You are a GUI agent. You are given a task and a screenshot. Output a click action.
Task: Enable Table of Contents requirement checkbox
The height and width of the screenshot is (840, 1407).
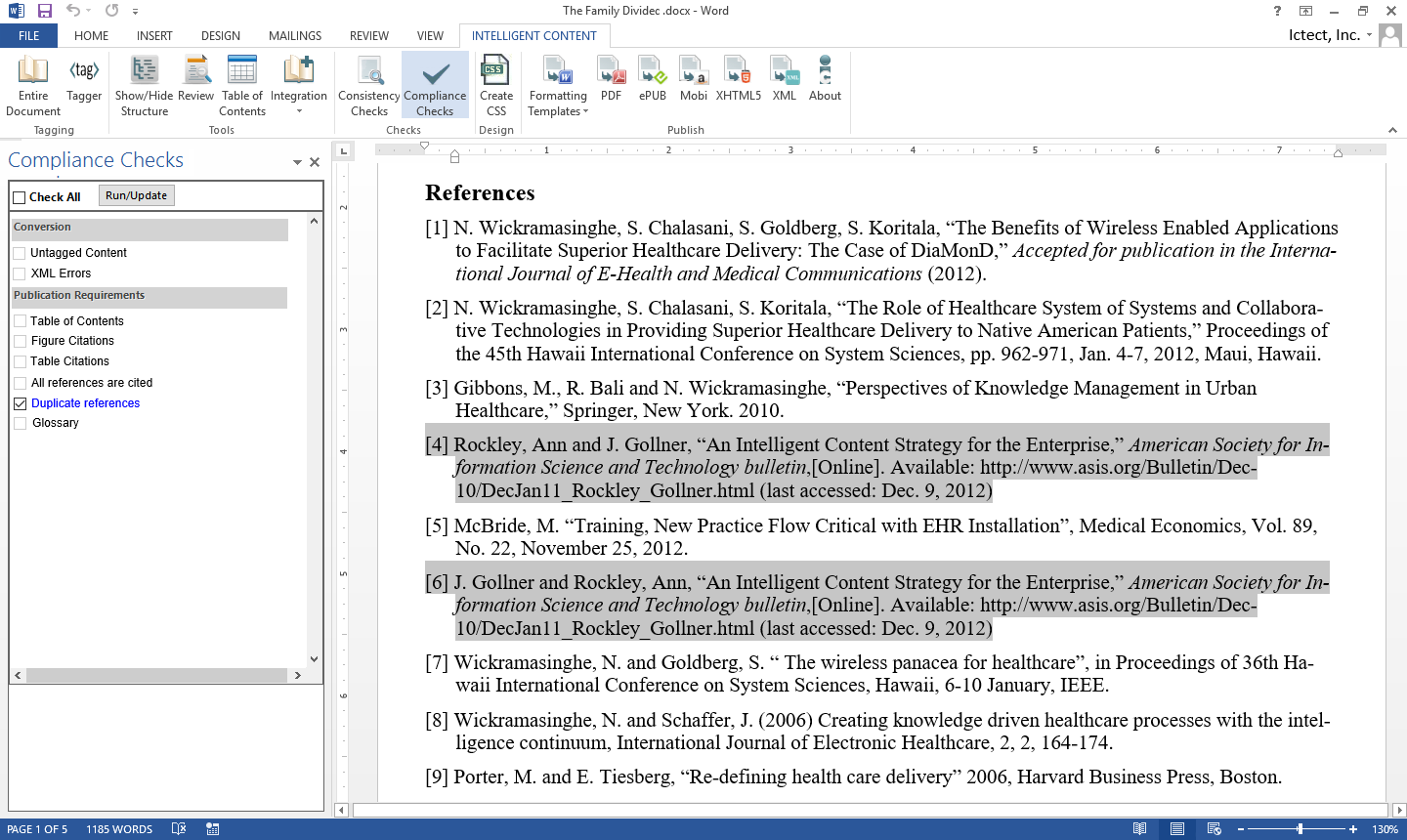tap(20, 321)
